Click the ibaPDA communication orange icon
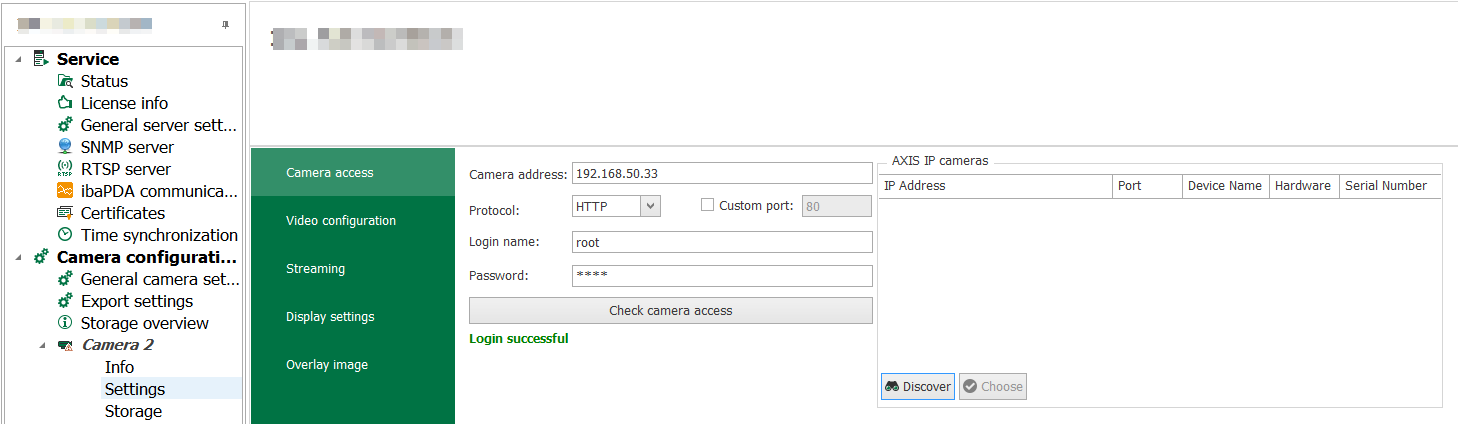The height and width of the screenshot is (424, 1458). pos(65,191)
